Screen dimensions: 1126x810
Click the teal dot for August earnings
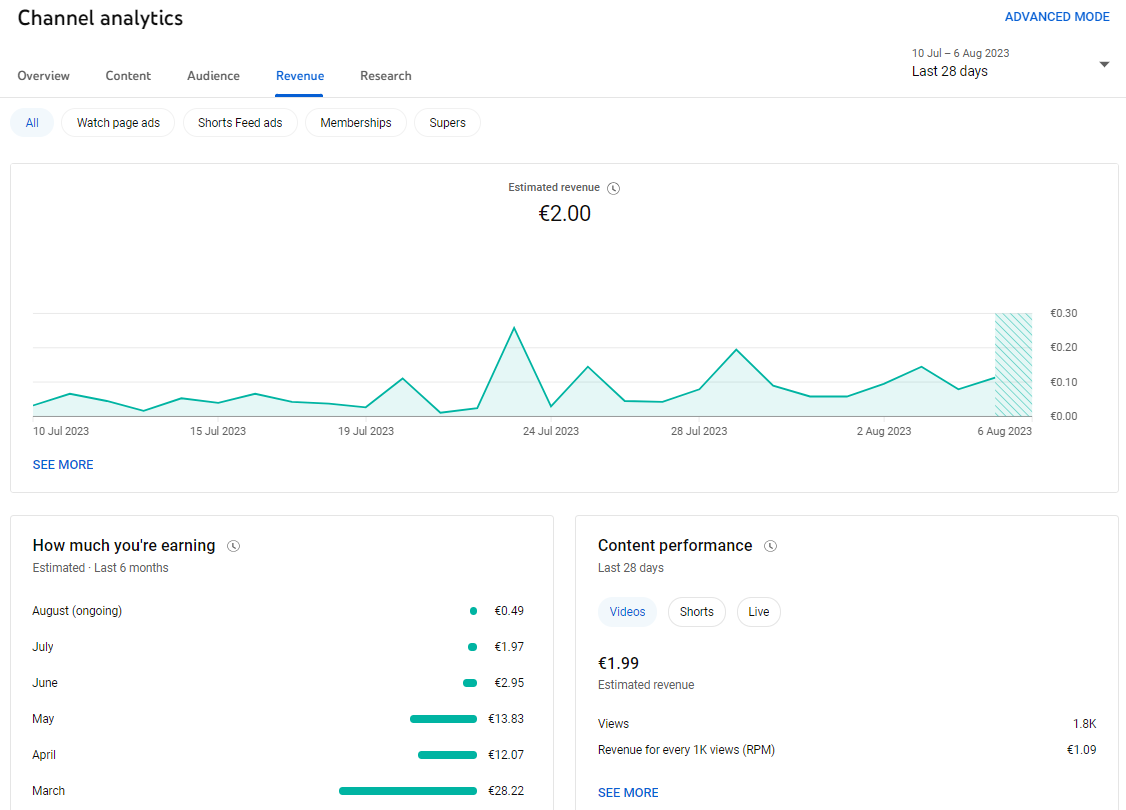(473, 611)
